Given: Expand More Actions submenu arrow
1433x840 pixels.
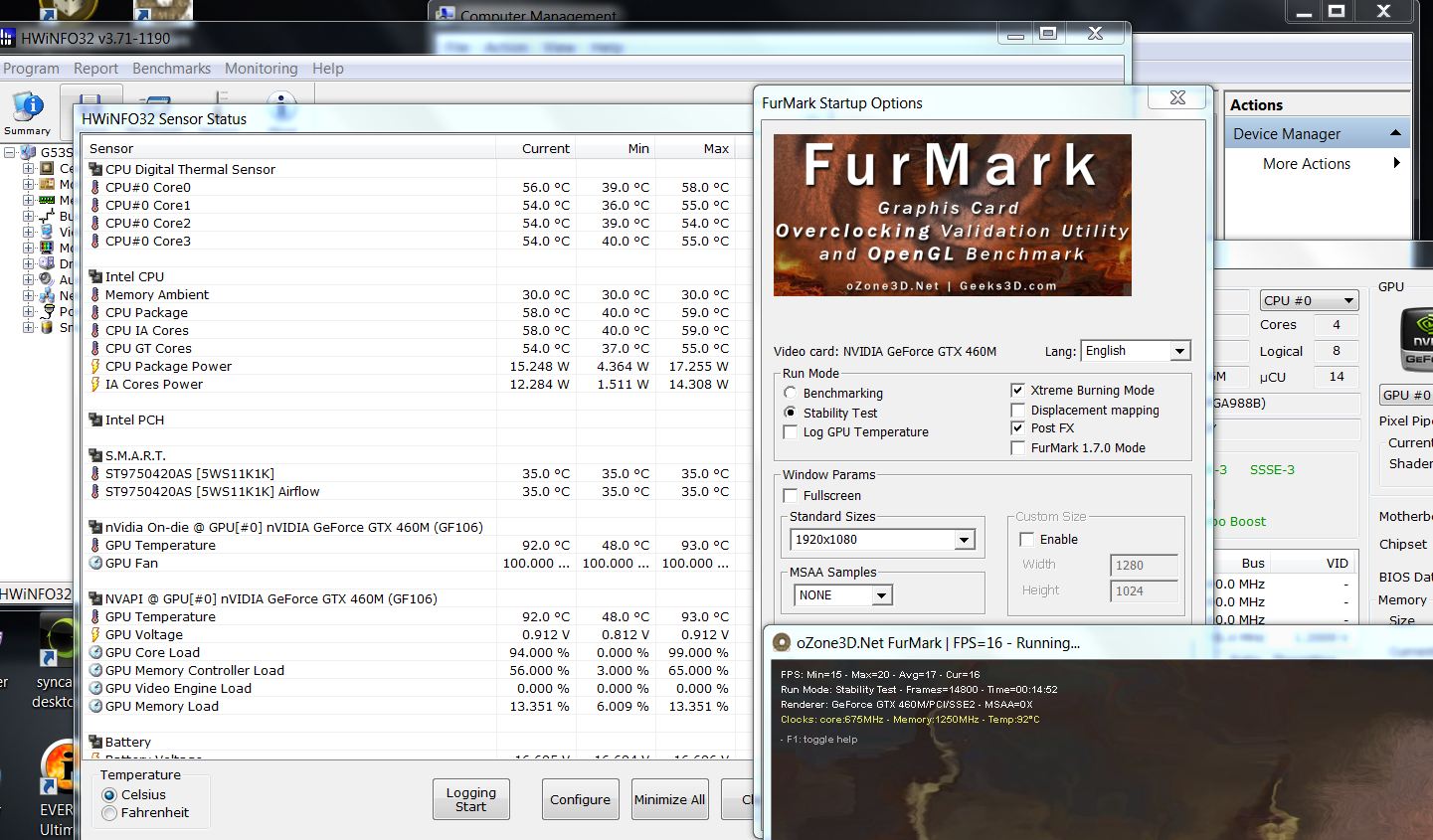Looking at the screenshot, I should point(1396,163).
